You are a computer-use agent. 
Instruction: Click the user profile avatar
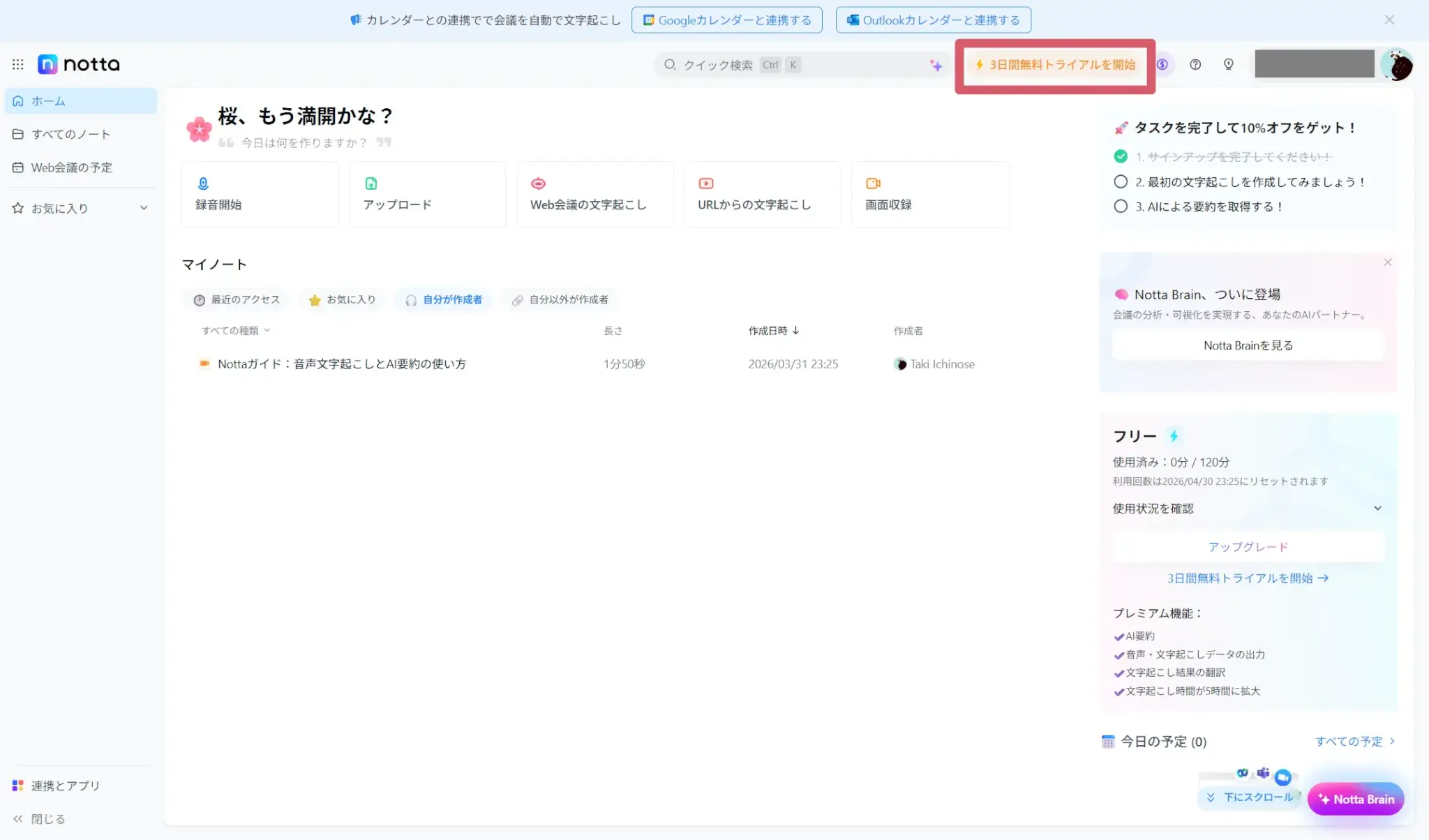tap(1397, 64)
